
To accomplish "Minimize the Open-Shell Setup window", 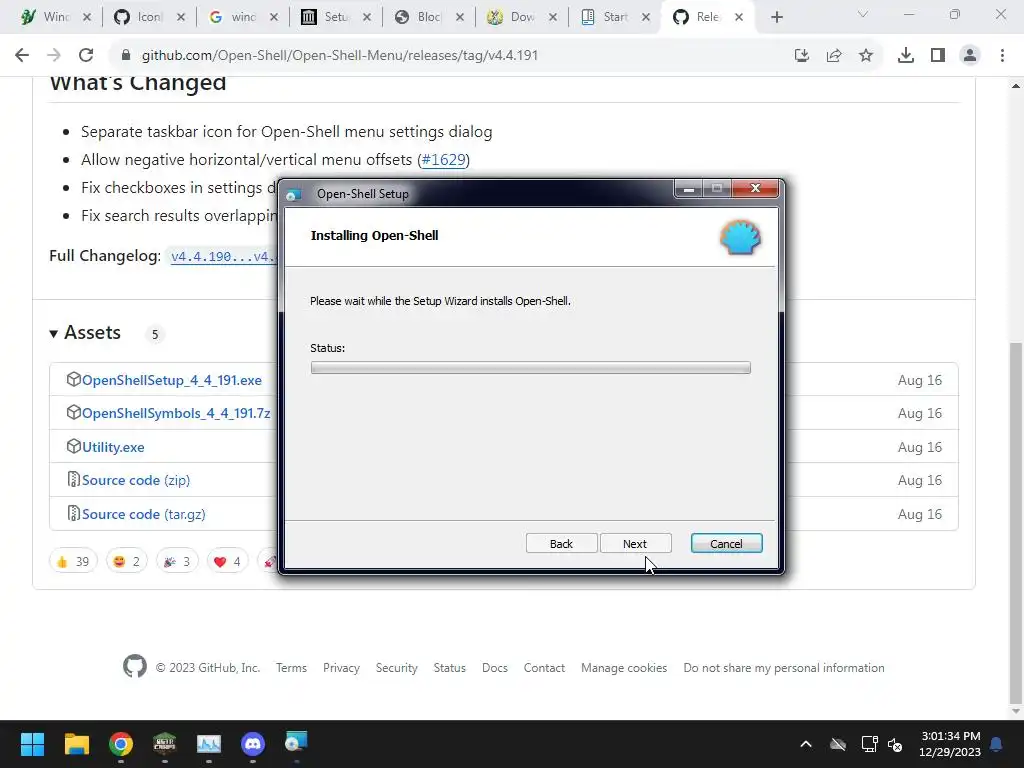I will click(x=688, y=189).
